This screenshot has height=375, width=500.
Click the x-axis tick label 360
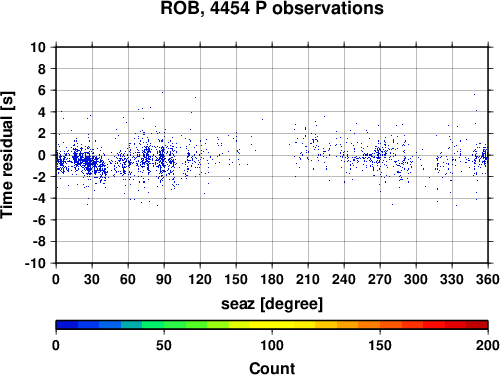pyautogui.click(x=488, y=279)
